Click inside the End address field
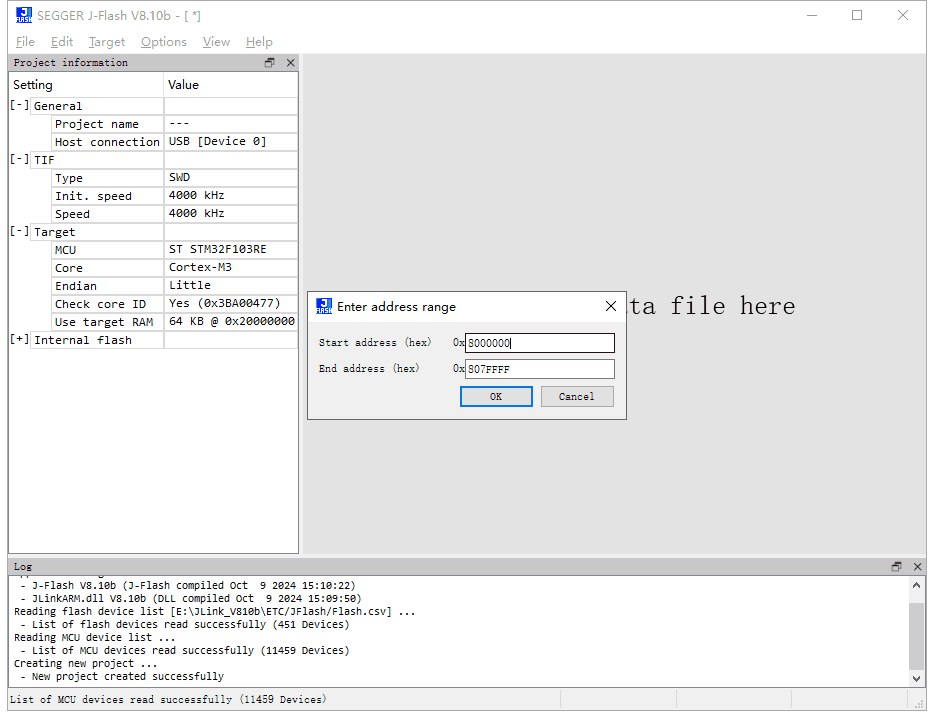 coord(539,368)
